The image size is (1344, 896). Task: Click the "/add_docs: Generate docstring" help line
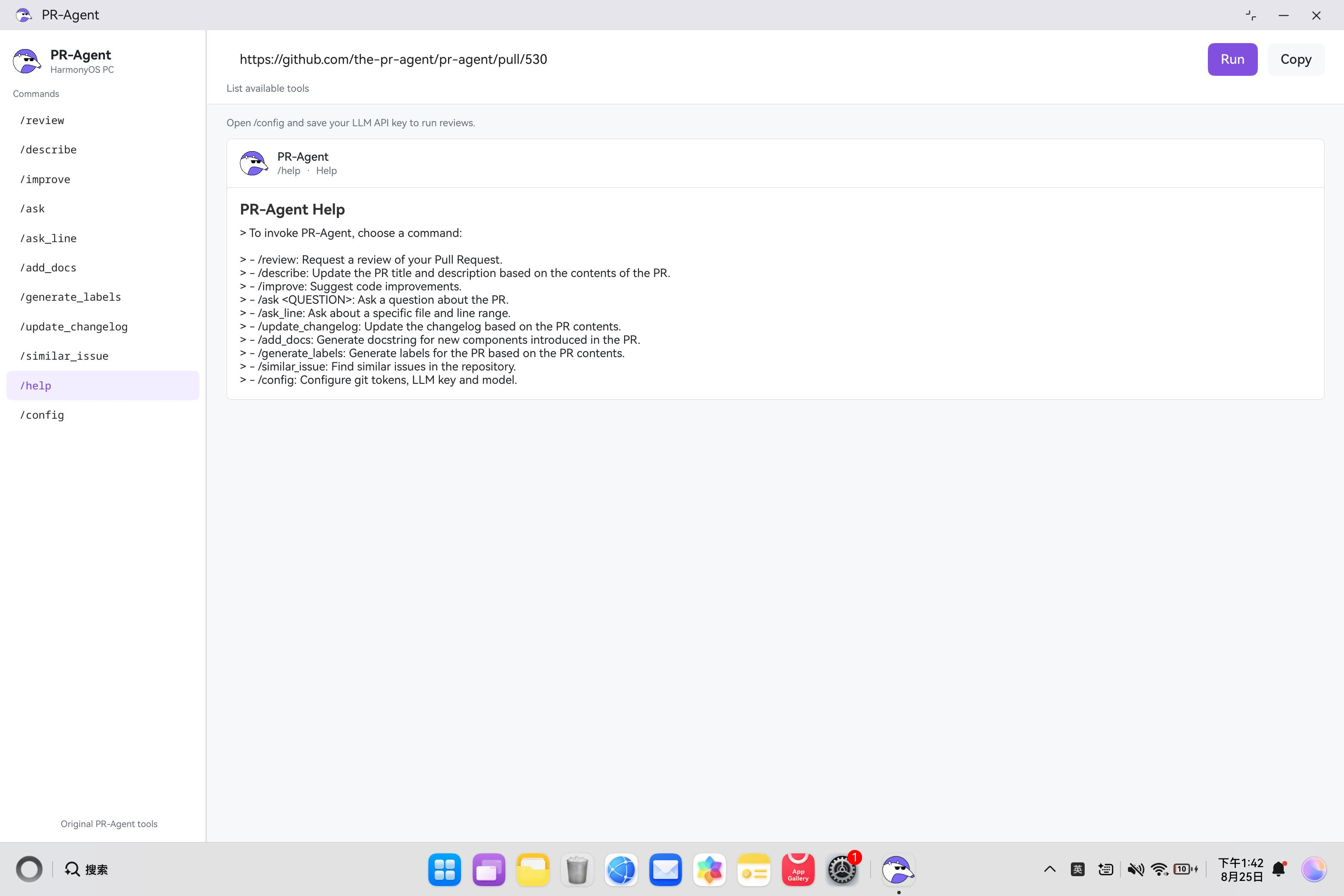pyautogui.click(x=440, y=340)
